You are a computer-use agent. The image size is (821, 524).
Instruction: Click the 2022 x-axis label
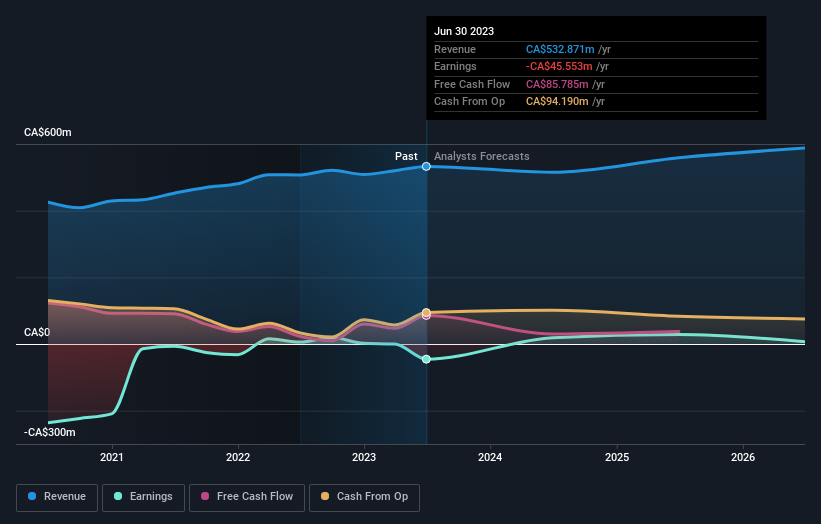coord(238,457)
